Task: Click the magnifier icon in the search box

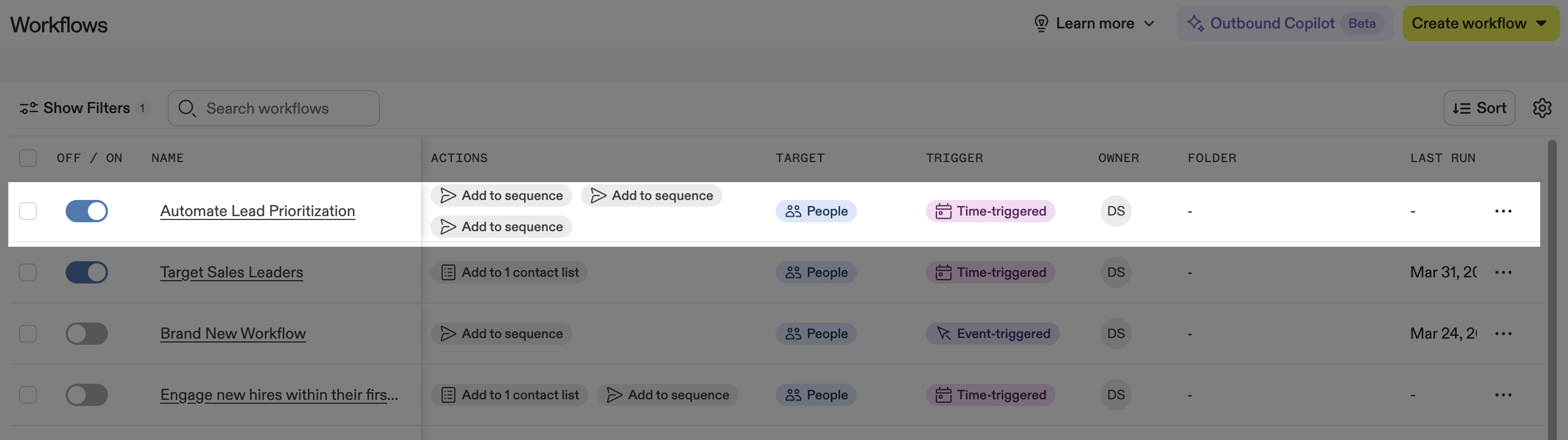Action: pyautogui.click(x=187, y=109)
